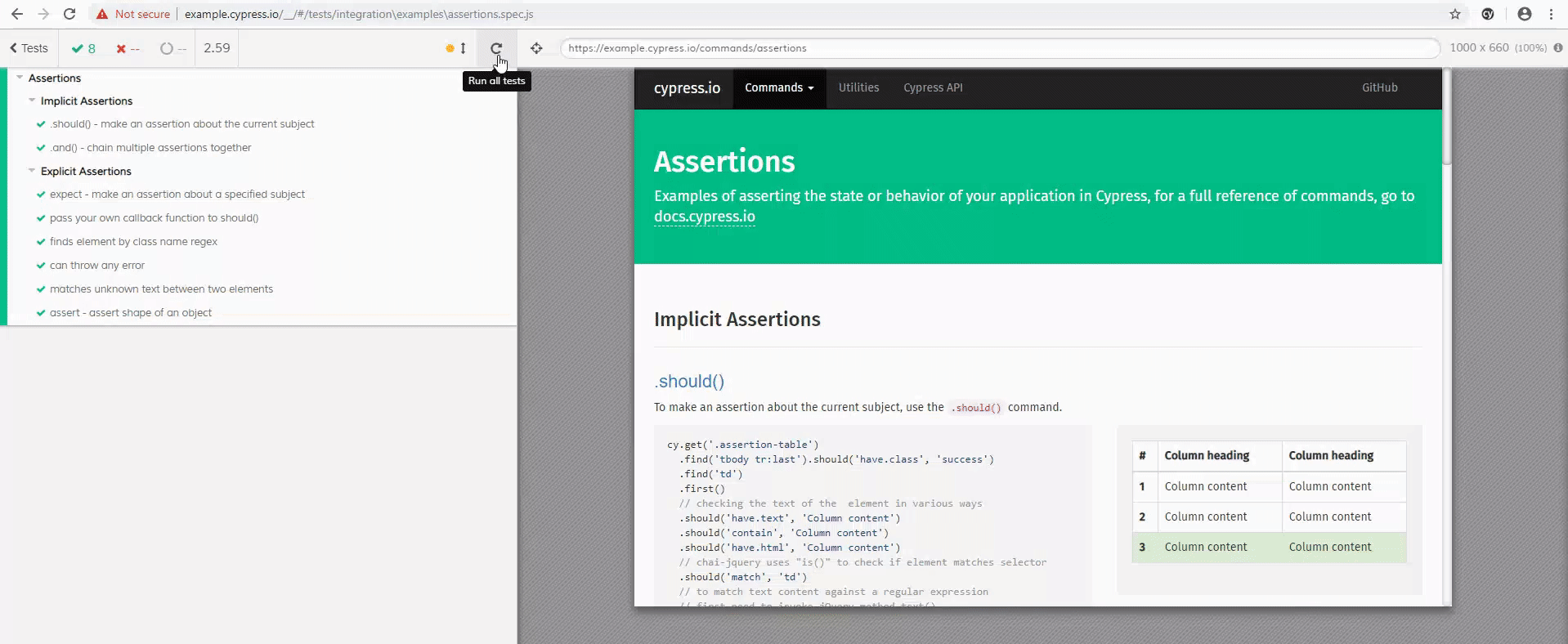
Task: Click the green check on .should() test
Action: [x=41, y=124]
